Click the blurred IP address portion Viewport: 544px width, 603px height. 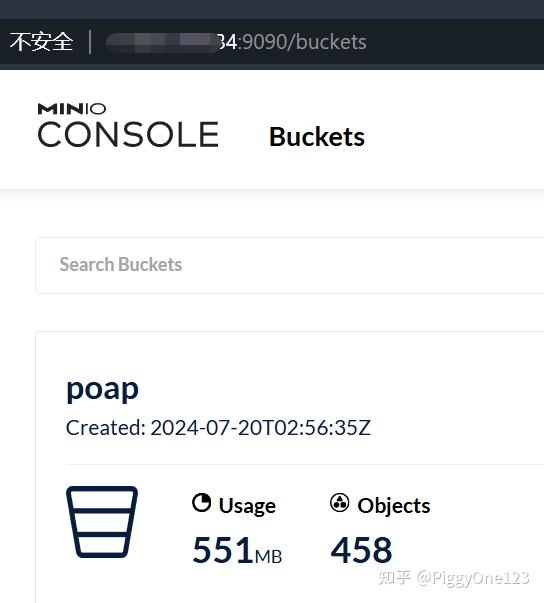(162, 42)
